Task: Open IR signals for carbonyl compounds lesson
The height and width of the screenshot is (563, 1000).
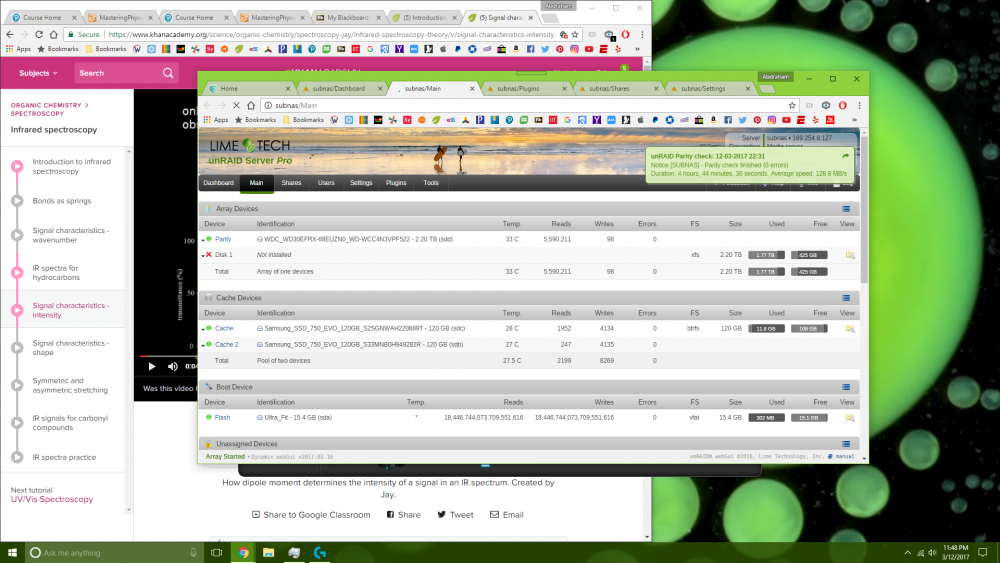Action: click(x=70, y=423)
